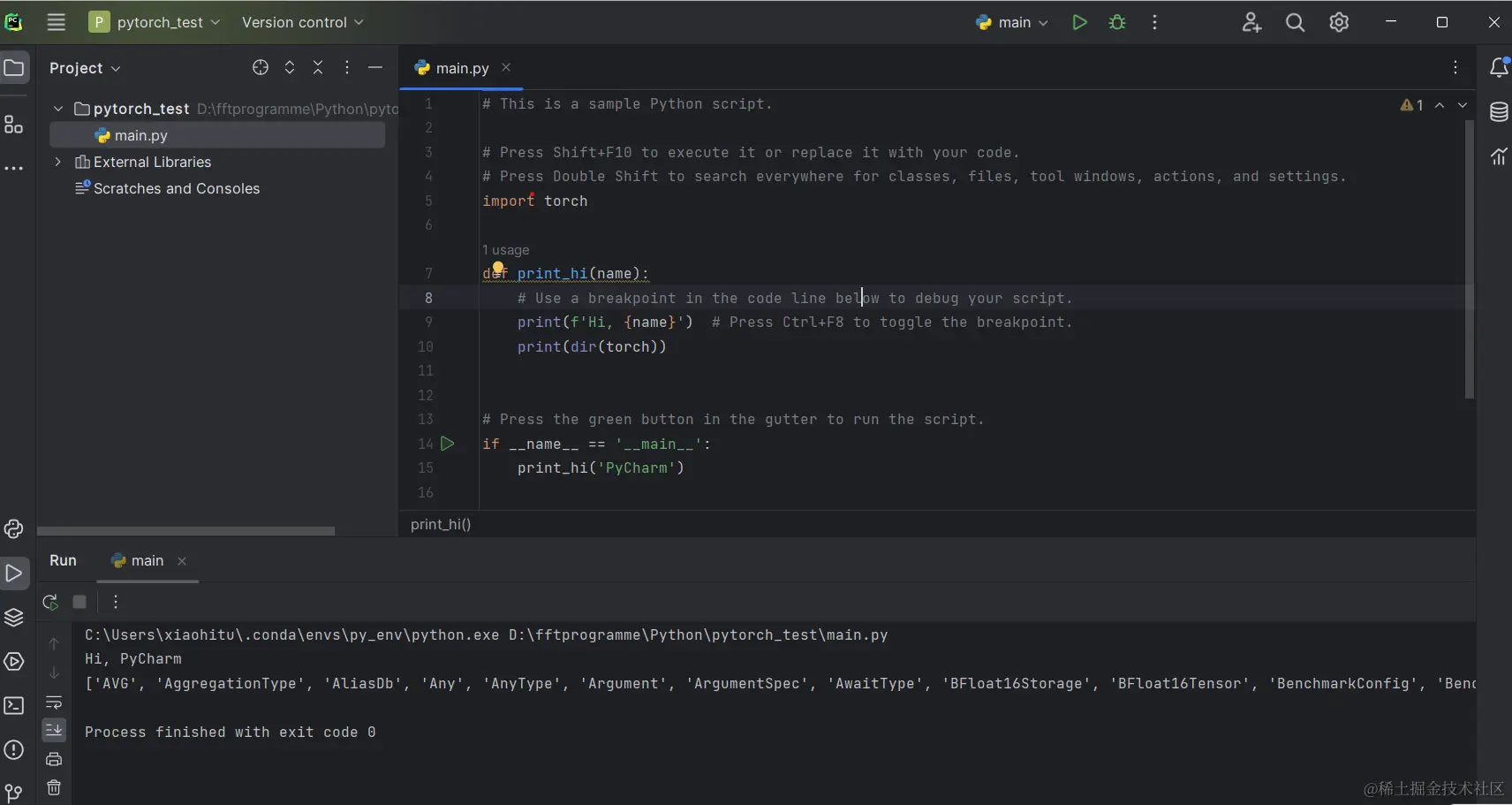Toggle scroll to end of output

[54, 730]
